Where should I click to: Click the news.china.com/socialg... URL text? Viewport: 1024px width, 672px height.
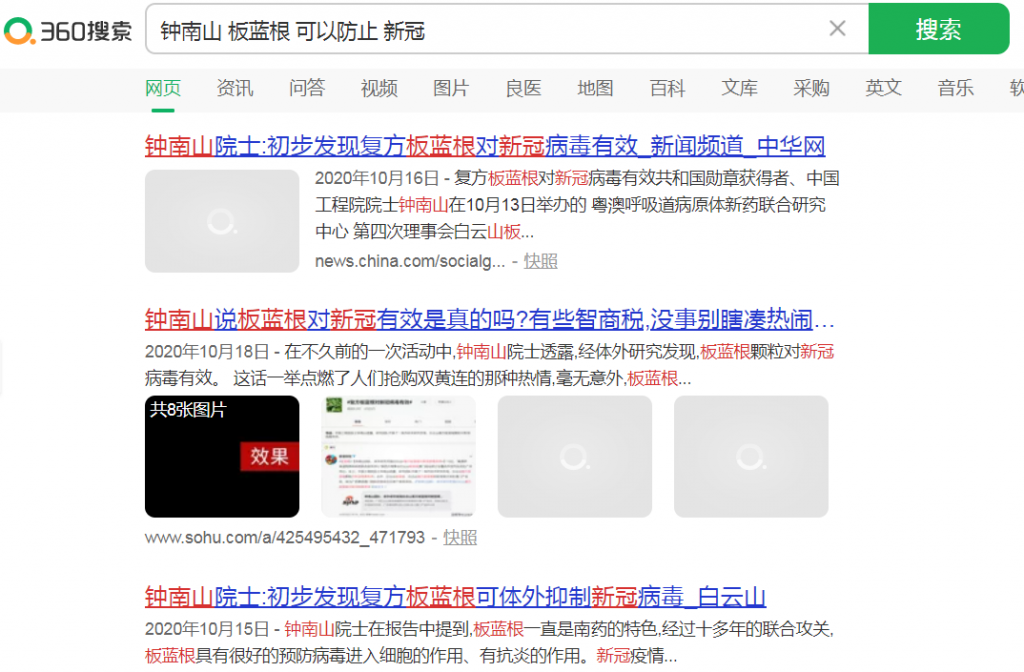point(409,261)
